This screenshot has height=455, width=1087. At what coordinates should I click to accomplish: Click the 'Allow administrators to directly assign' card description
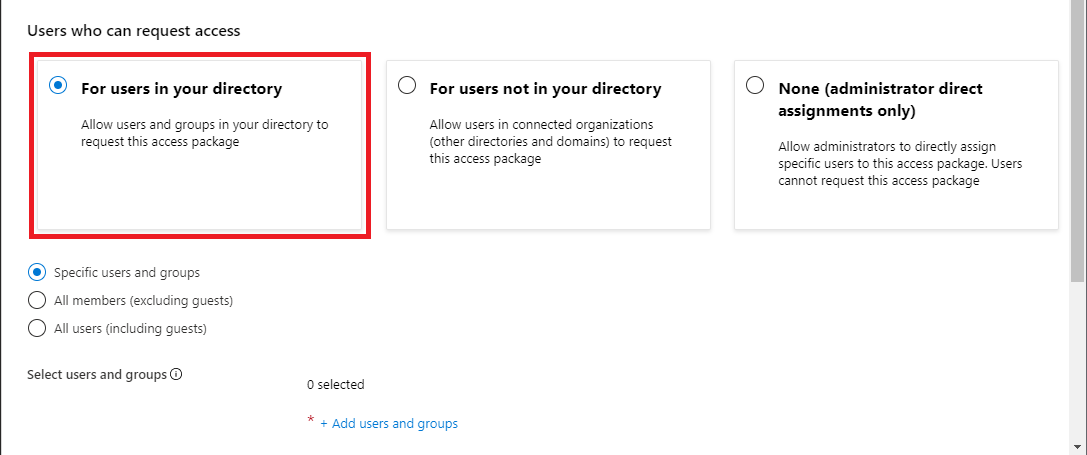900,164
